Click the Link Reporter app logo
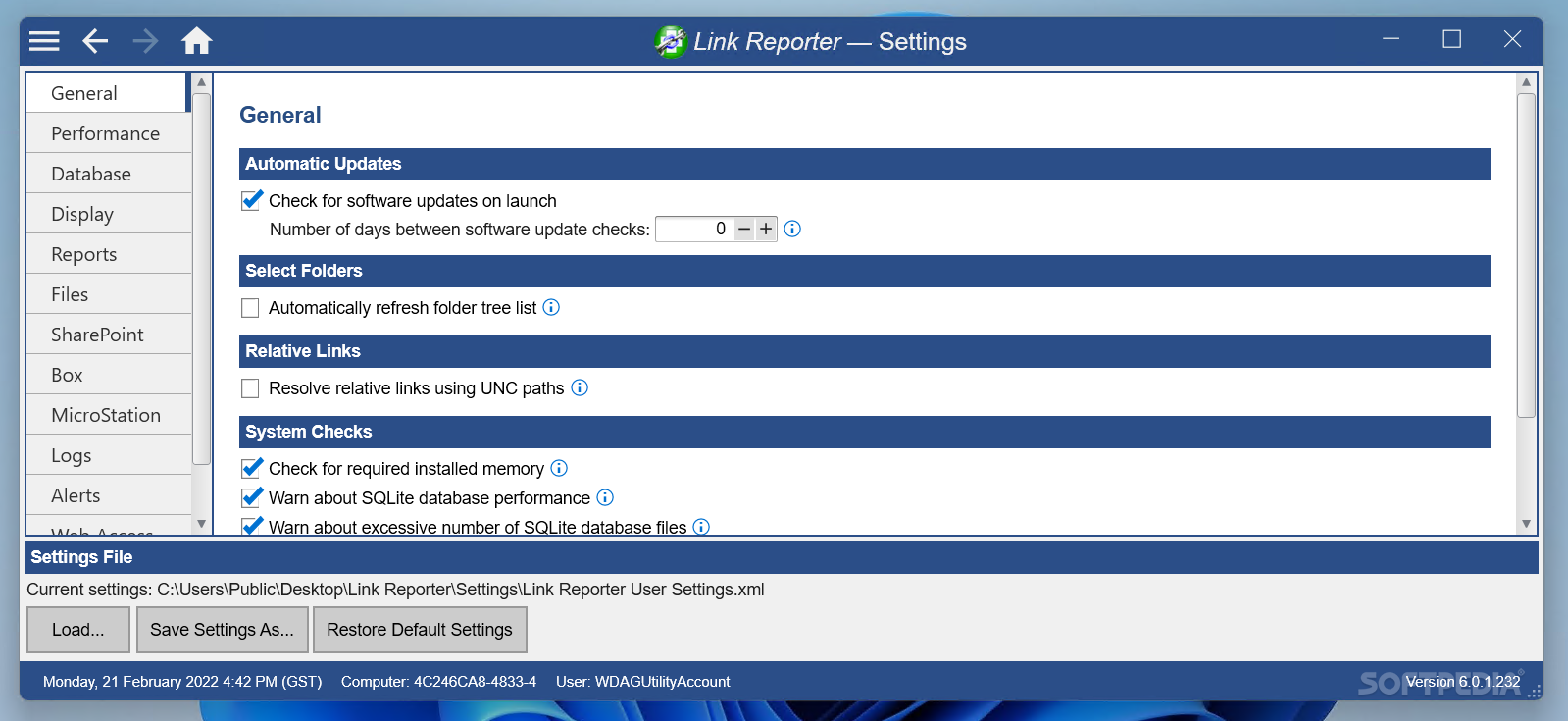The height and width of the screenshot is (721, 1568). tap(671, 41)
